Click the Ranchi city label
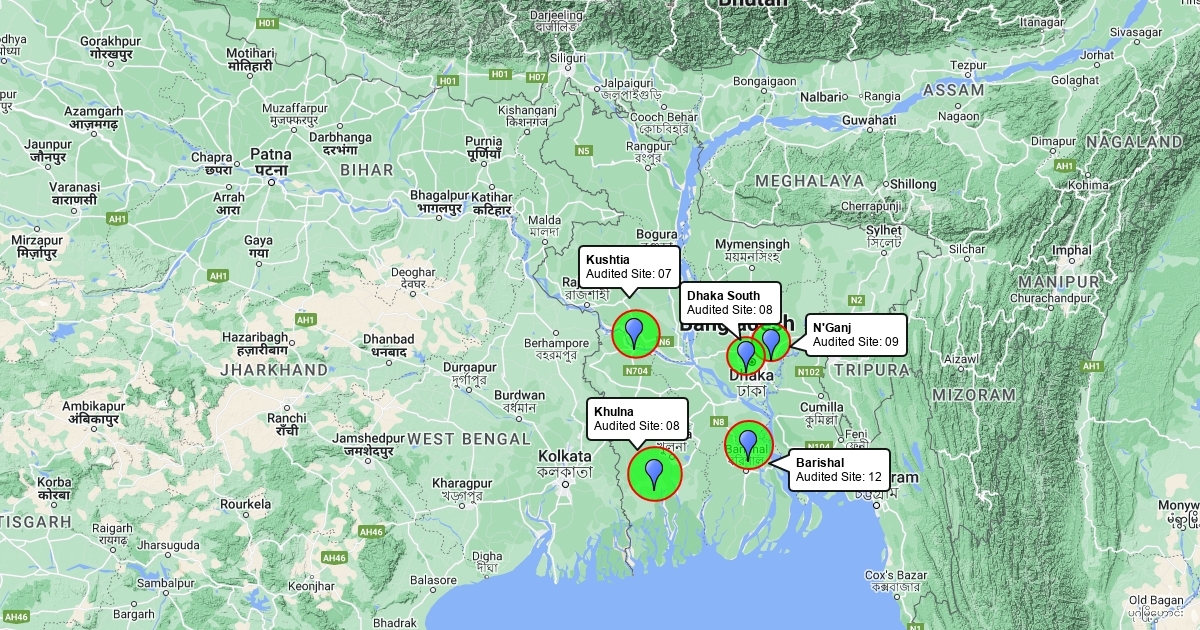Image resolution: width=1200 pixels, height=630 pixels. [288, 416]
